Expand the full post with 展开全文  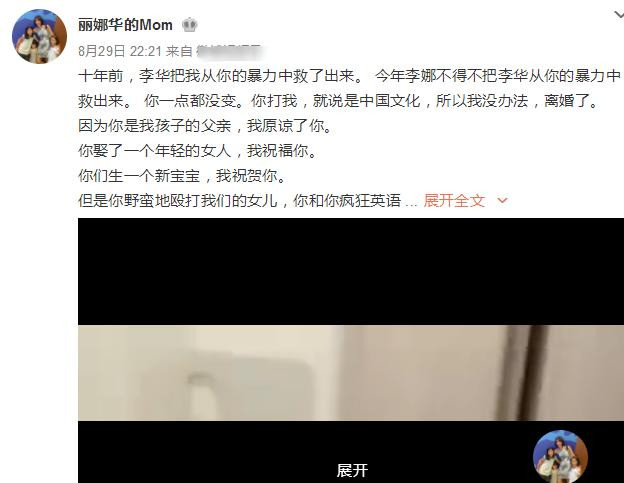454,201
